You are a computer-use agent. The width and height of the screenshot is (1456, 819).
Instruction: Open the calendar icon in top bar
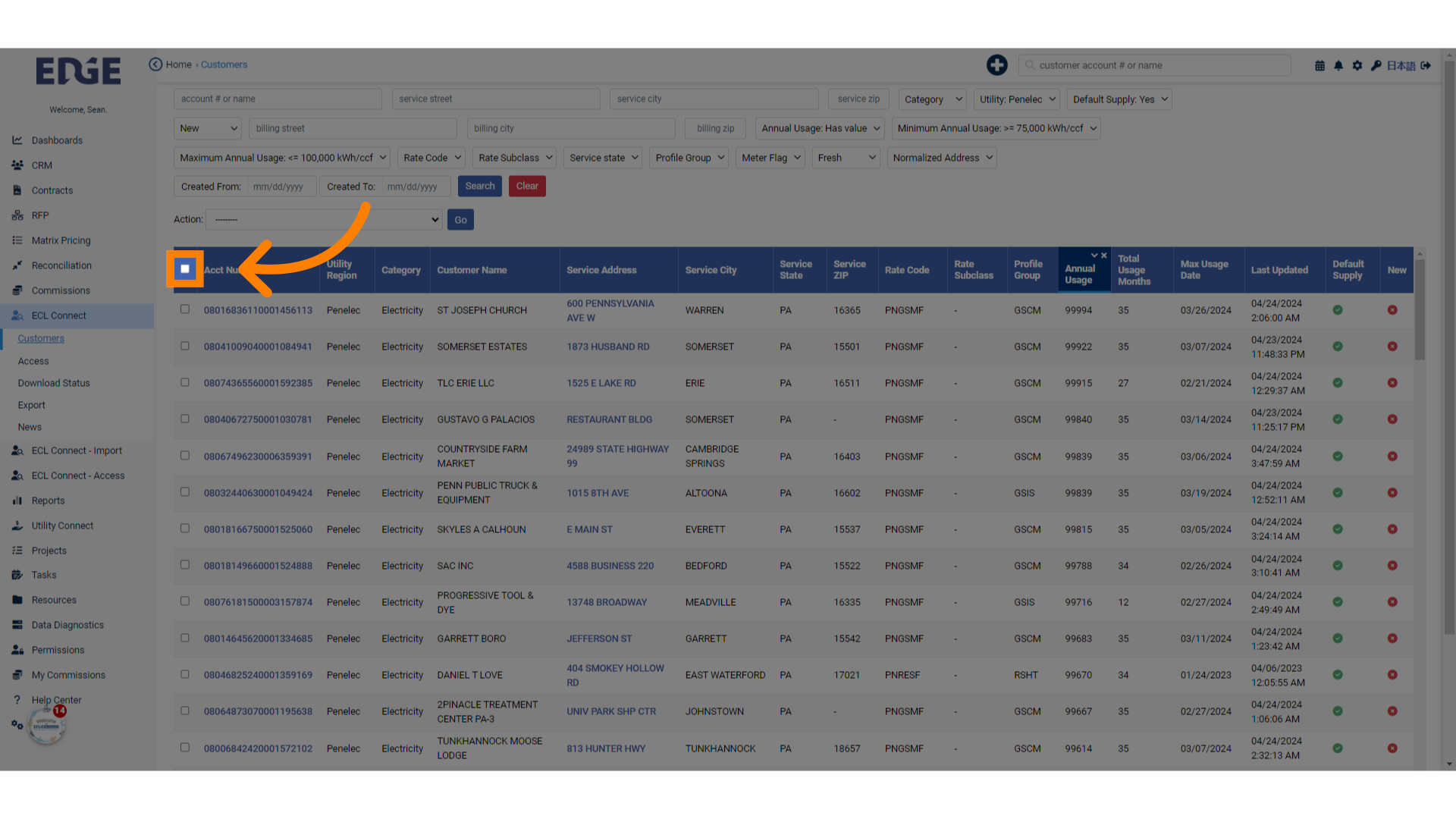pos(1319,66)
